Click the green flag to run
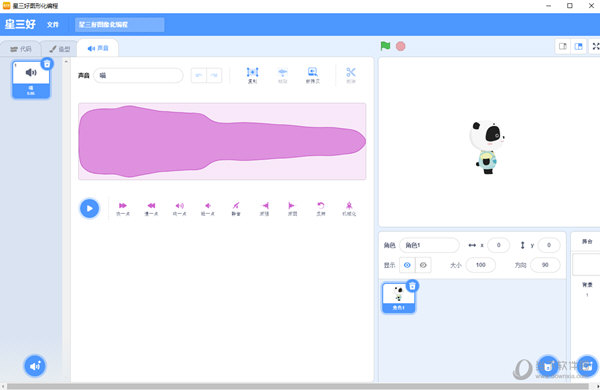 pyautogui.click(x=385, y=46)
